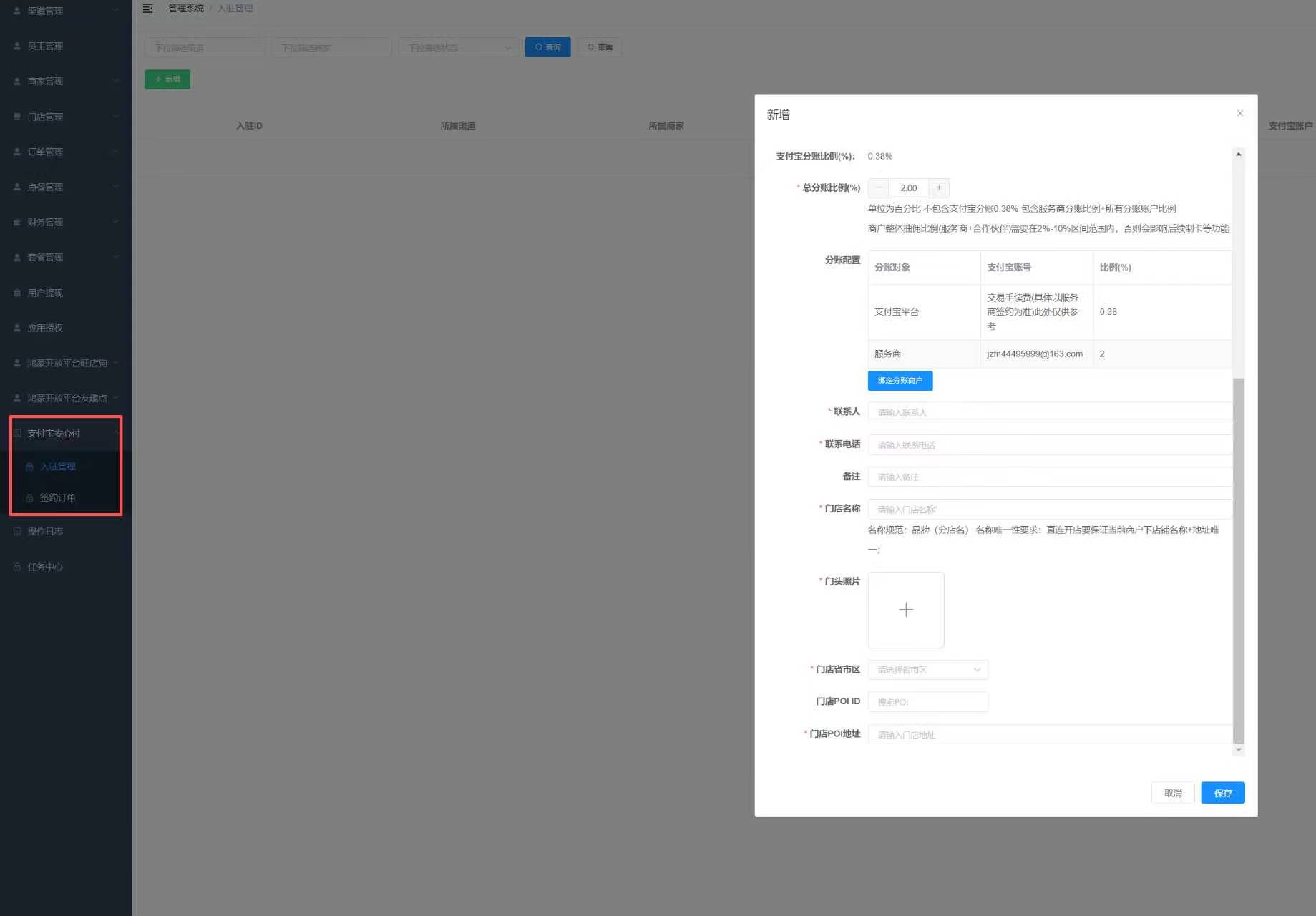The height and width of the screenshot is (916, 1316).
Task: Click the 应用授权 sidebar icon
Action: tap(17, 328)
